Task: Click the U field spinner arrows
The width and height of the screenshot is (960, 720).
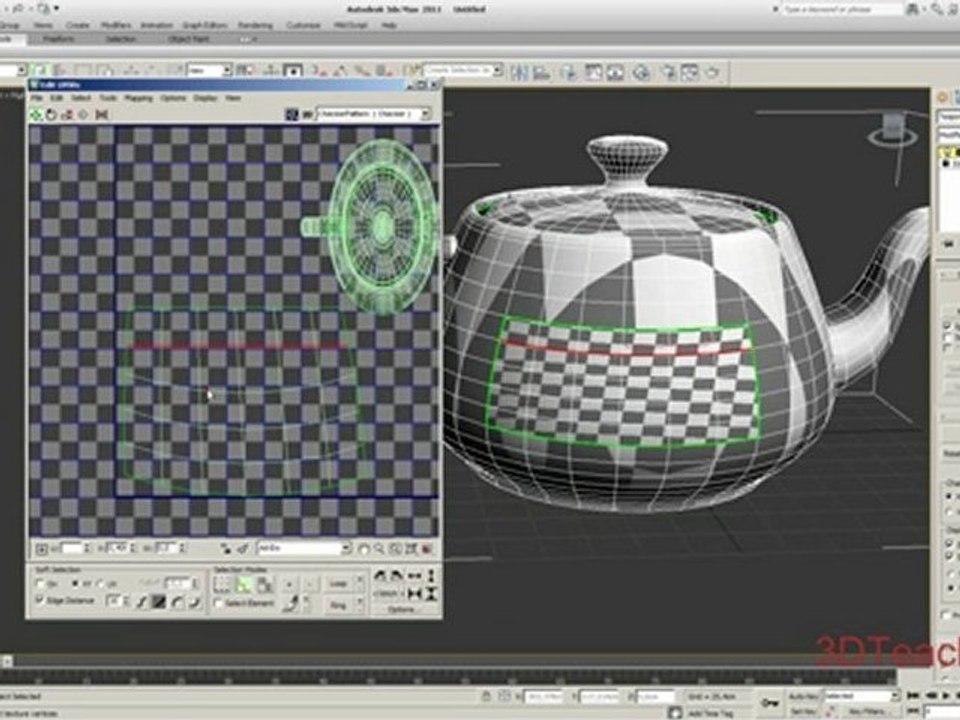Action: [x=87, y=548]
